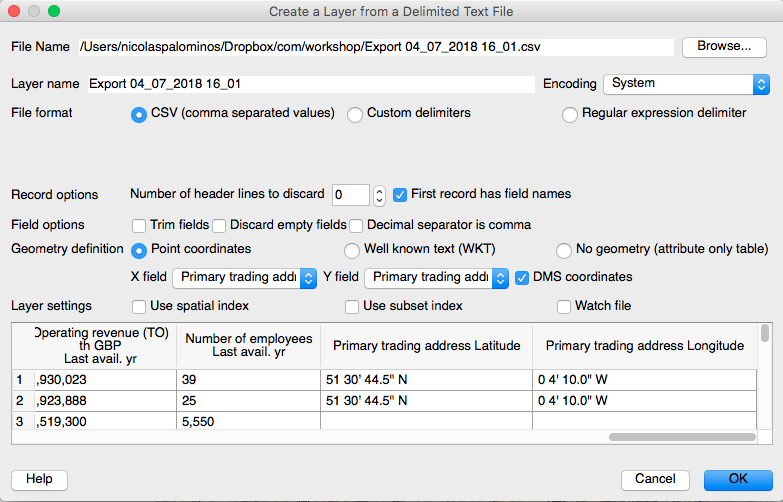783x502 pixels.
Task: Edit the Layer name text field
Action: point(311,84)
